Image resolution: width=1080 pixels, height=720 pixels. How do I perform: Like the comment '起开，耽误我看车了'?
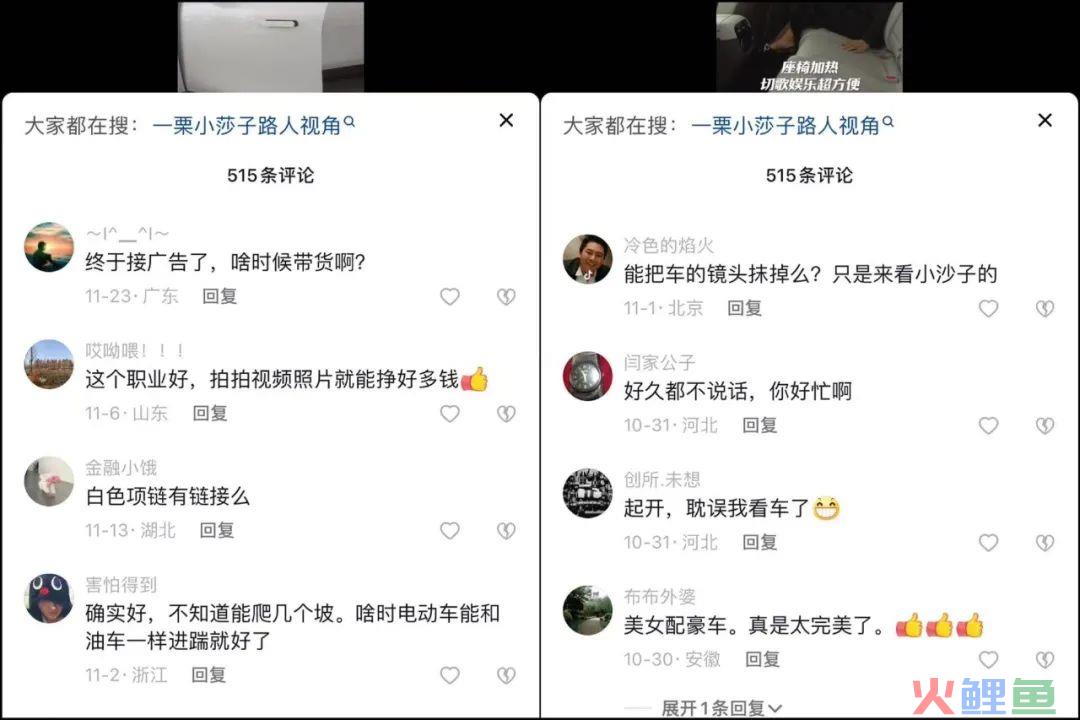pyautogui.click(x=988, y=543)
